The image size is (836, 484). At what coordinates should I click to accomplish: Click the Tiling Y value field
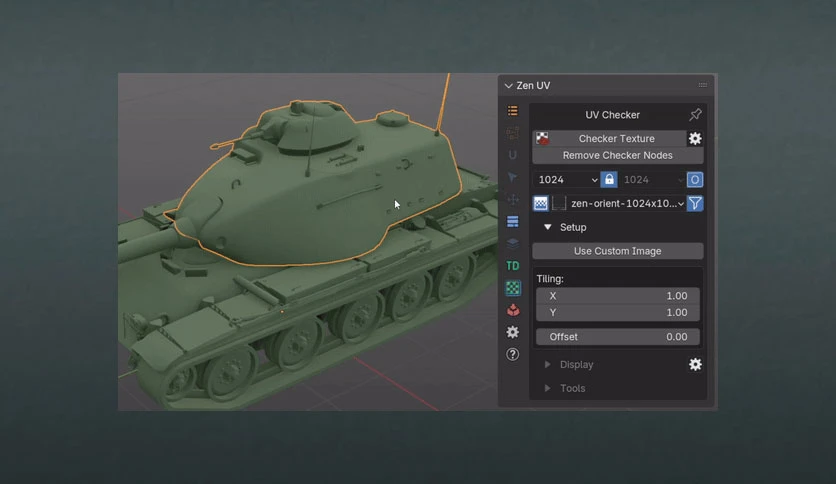(x=617, y=312)
